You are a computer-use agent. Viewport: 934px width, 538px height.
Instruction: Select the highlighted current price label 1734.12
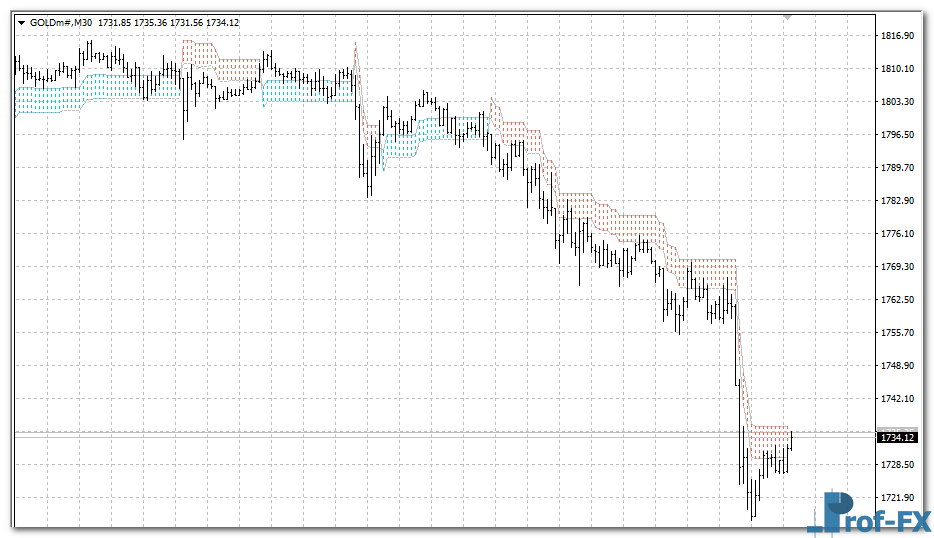click(x=896, y=437)
